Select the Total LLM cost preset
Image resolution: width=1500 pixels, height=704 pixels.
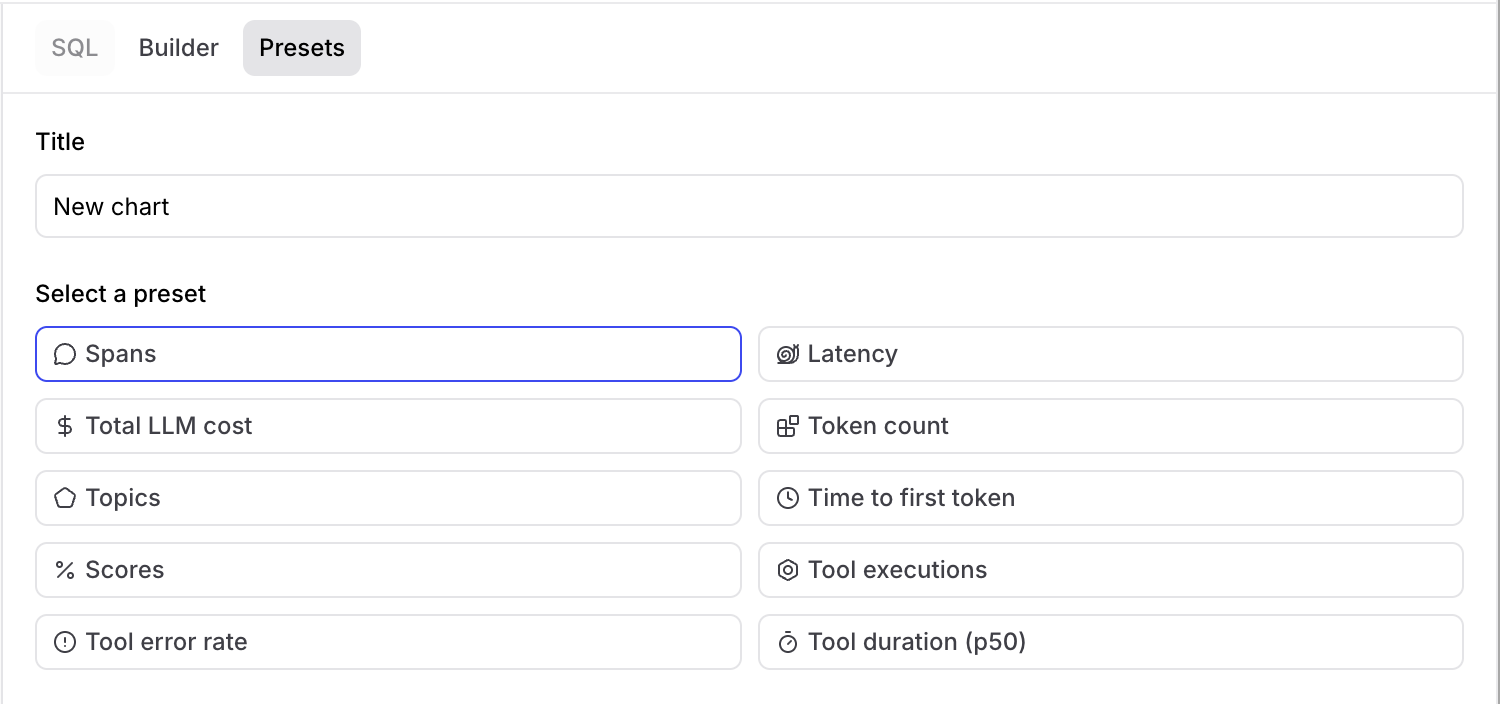click(388, 426)
